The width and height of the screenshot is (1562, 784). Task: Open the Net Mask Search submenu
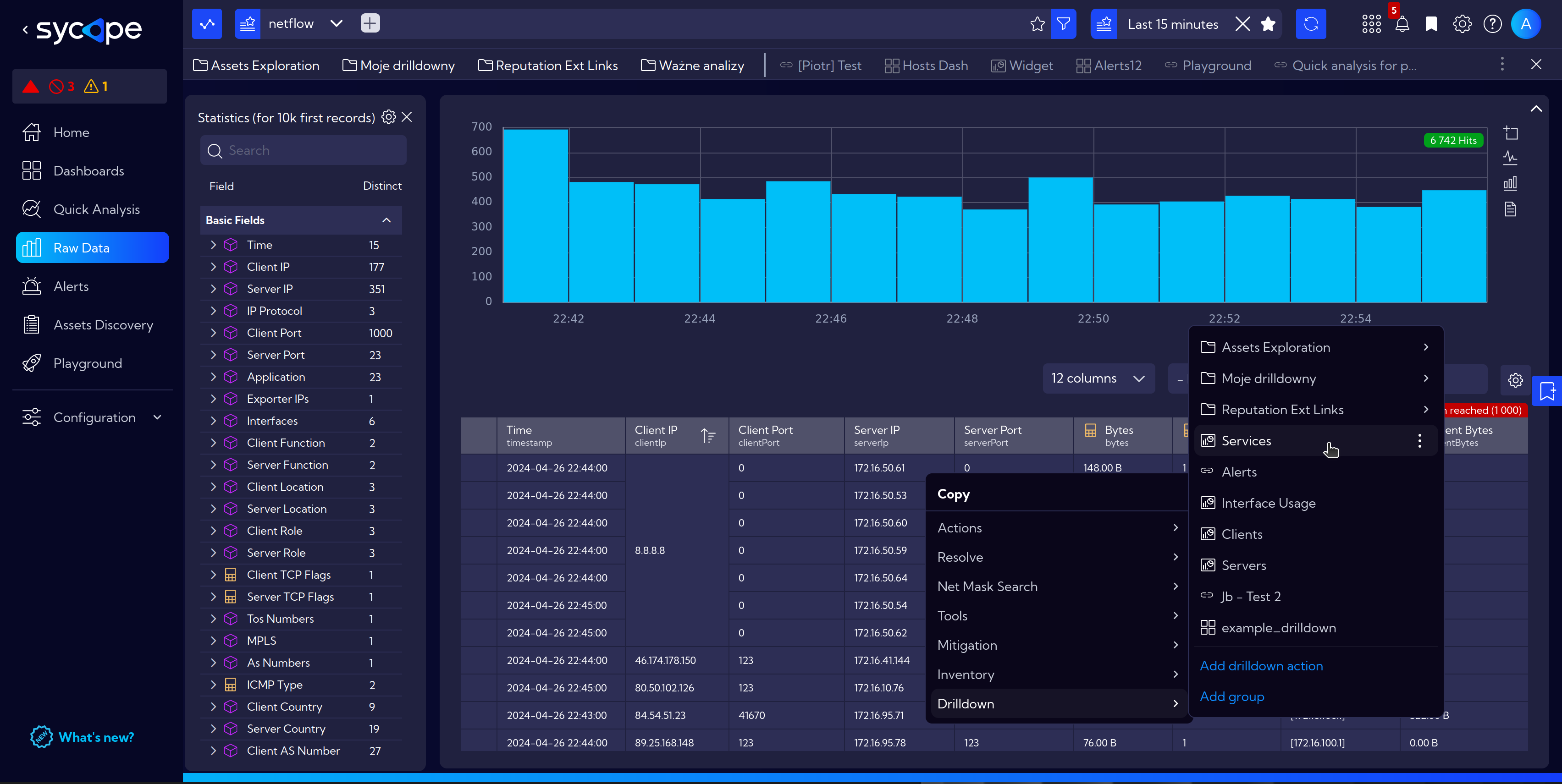coord(1058,587)
